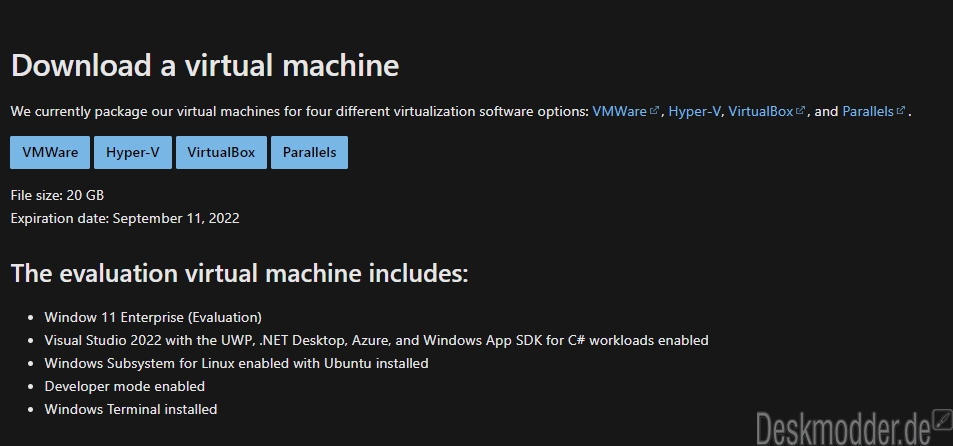Viewport: 953px width, 446px height.
Task: Click 'Windows Subsystem for Linux' list item
Action: 236,363
